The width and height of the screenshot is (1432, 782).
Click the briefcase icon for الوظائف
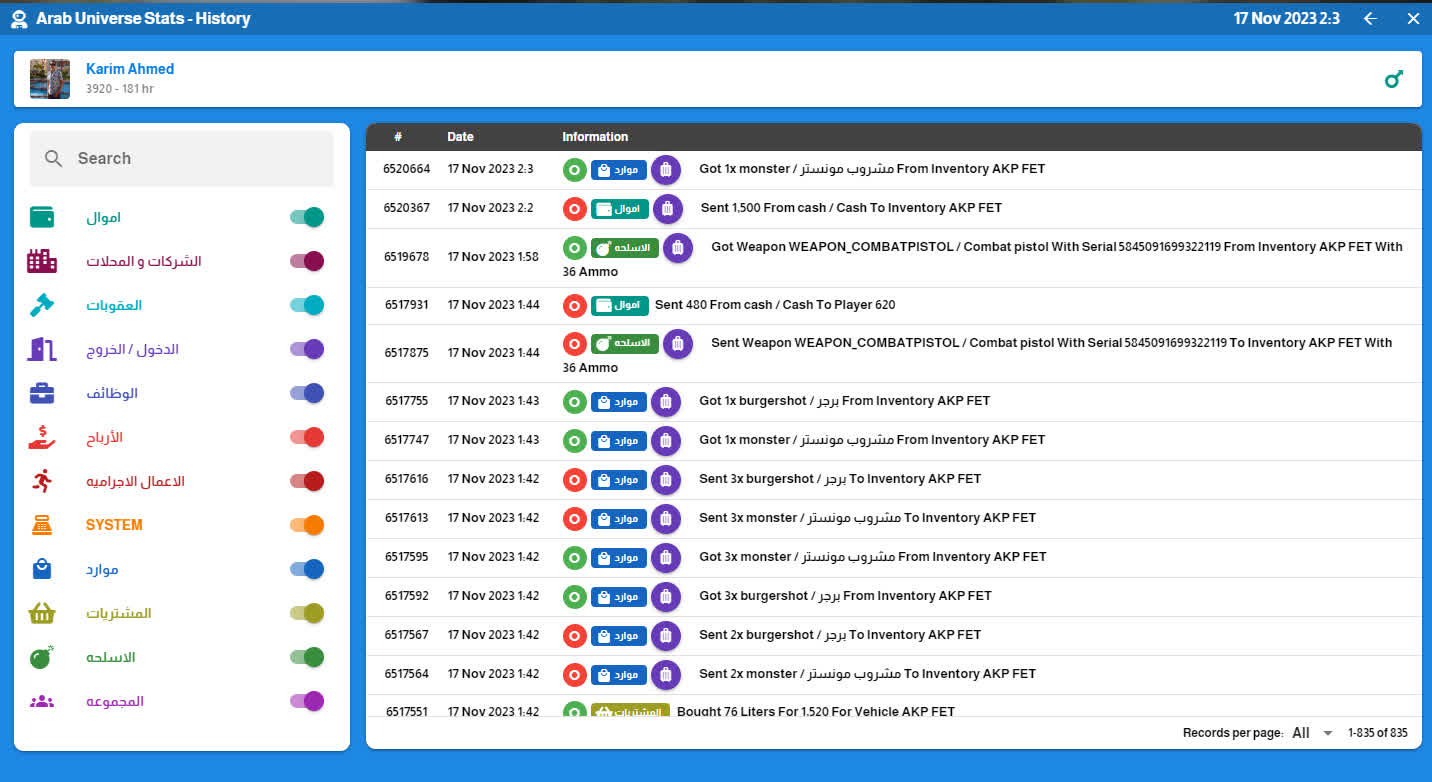pyautogui.click(x=42, y=393)
